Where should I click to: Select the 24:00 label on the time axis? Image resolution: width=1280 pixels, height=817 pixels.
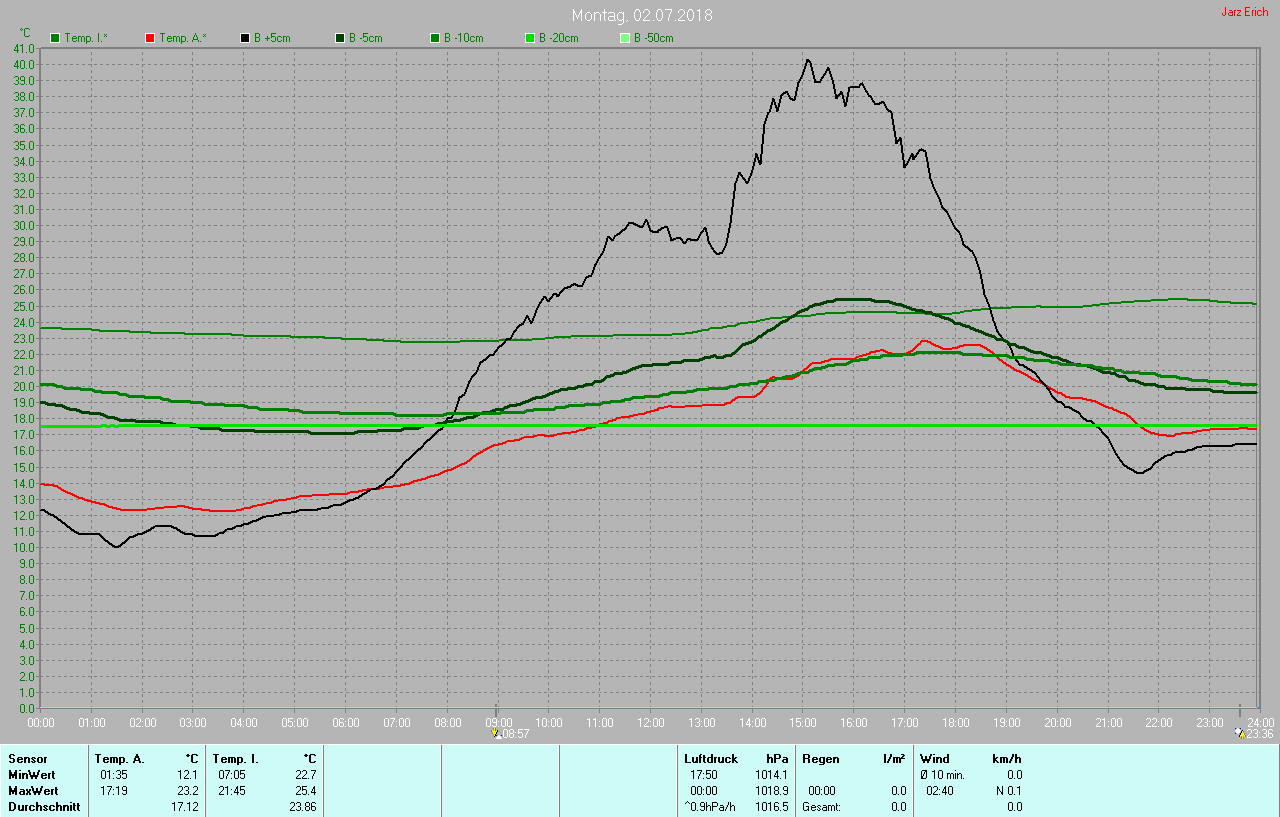click(1260, 722)
